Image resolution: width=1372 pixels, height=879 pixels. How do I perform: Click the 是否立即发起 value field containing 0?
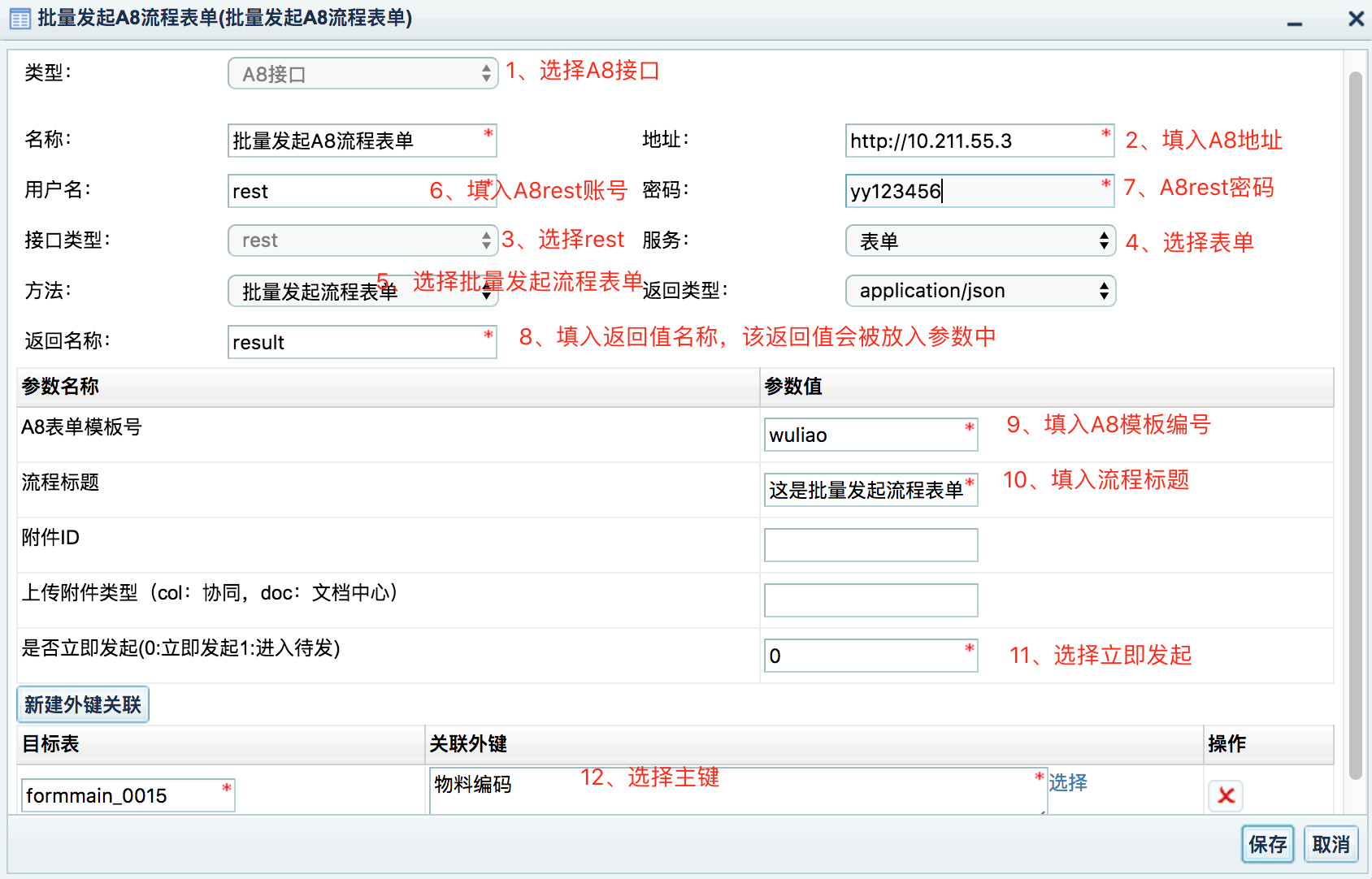click(x=871, y=656)
